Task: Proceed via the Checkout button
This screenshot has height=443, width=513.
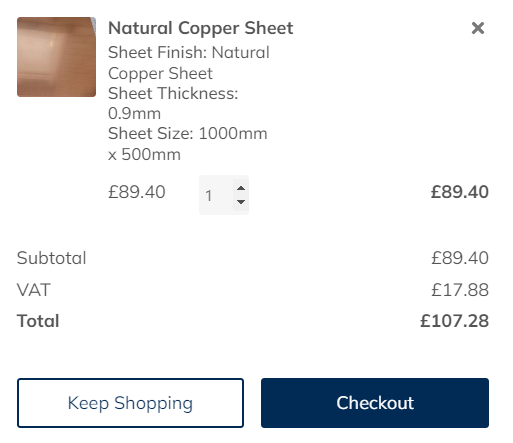Action: [x=375, y=403]
